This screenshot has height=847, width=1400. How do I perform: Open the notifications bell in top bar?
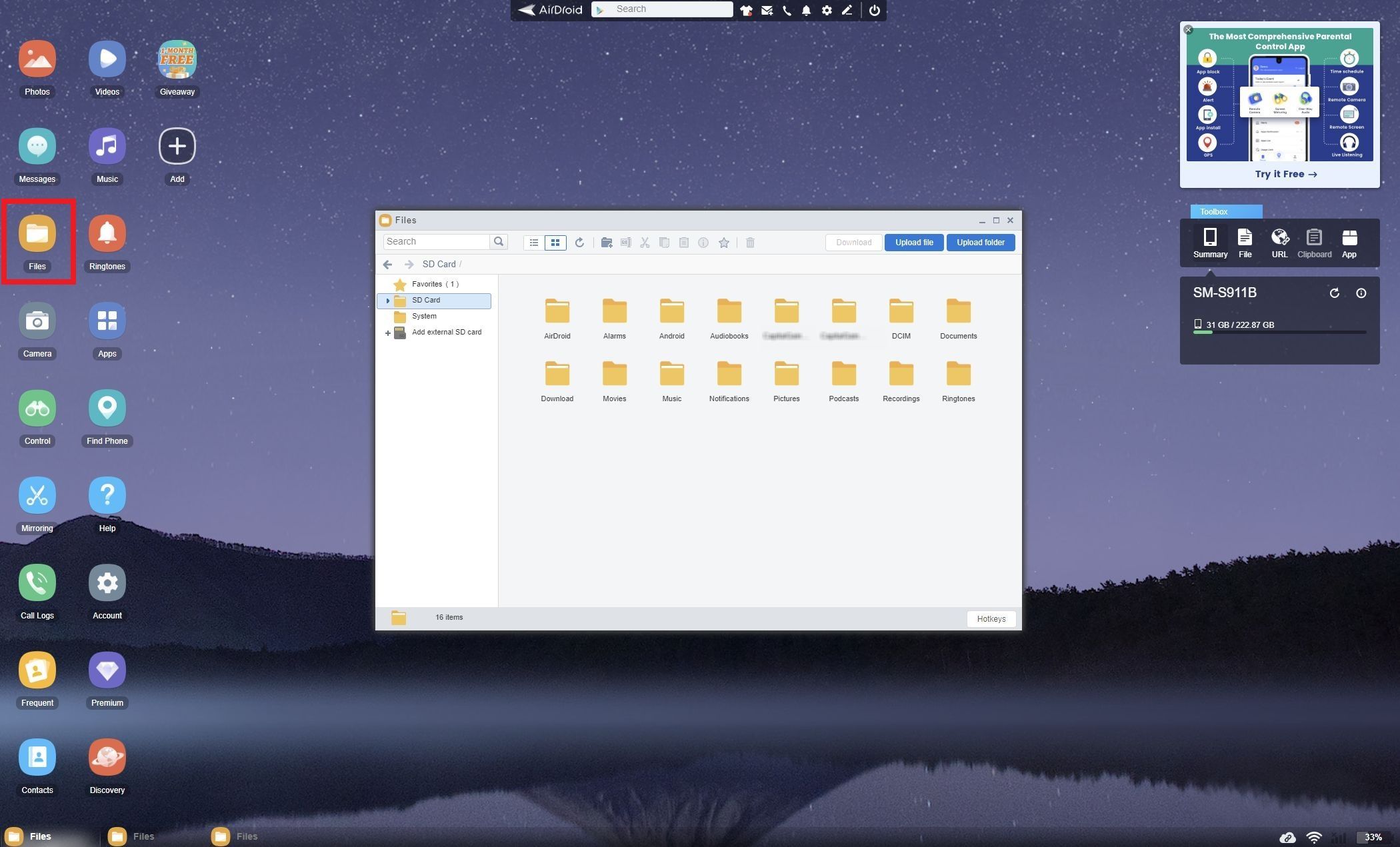[x=806, y=10]
